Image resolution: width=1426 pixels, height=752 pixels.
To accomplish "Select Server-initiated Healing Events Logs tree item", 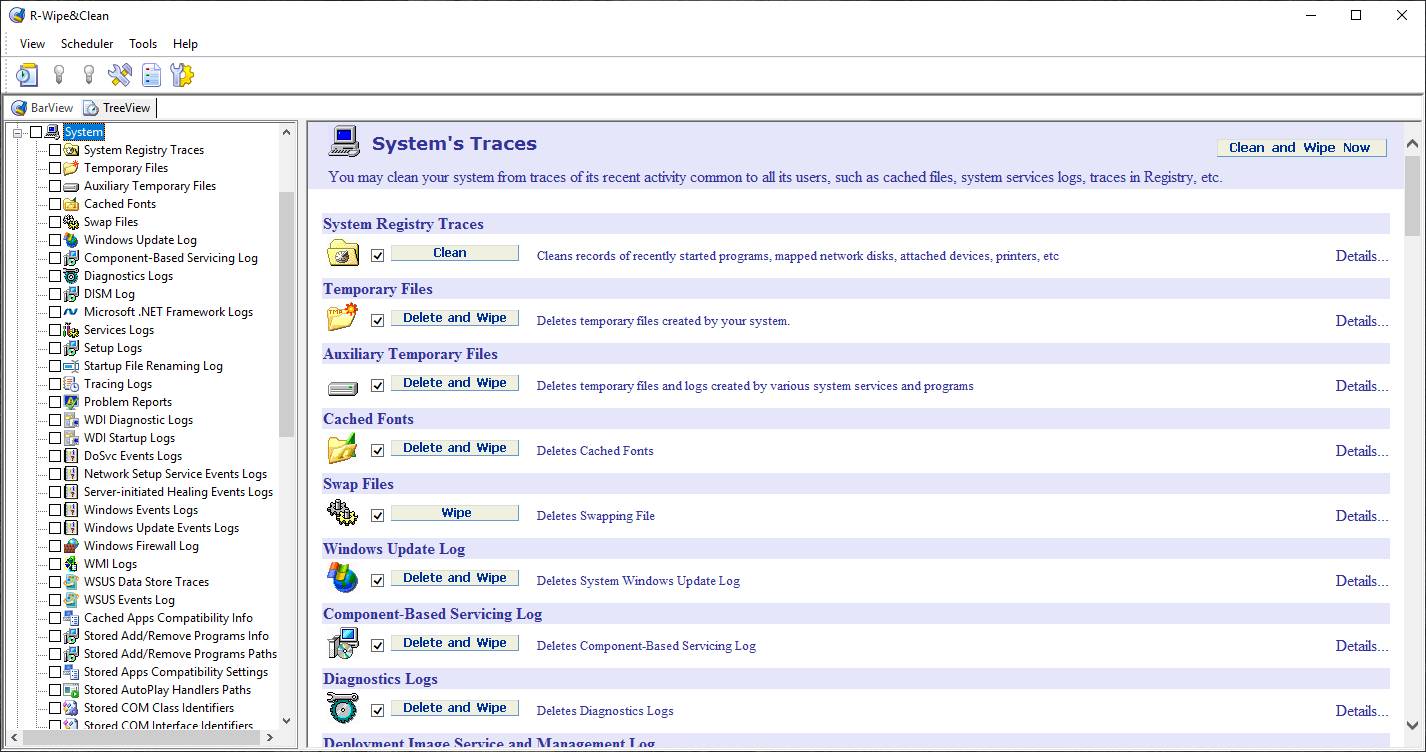I will tap(178, 492).
